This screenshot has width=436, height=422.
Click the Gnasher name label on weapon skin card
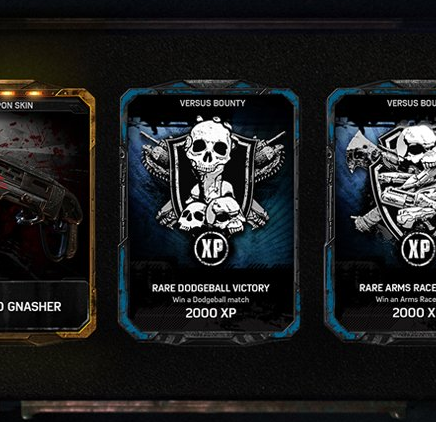coord(31,307)
